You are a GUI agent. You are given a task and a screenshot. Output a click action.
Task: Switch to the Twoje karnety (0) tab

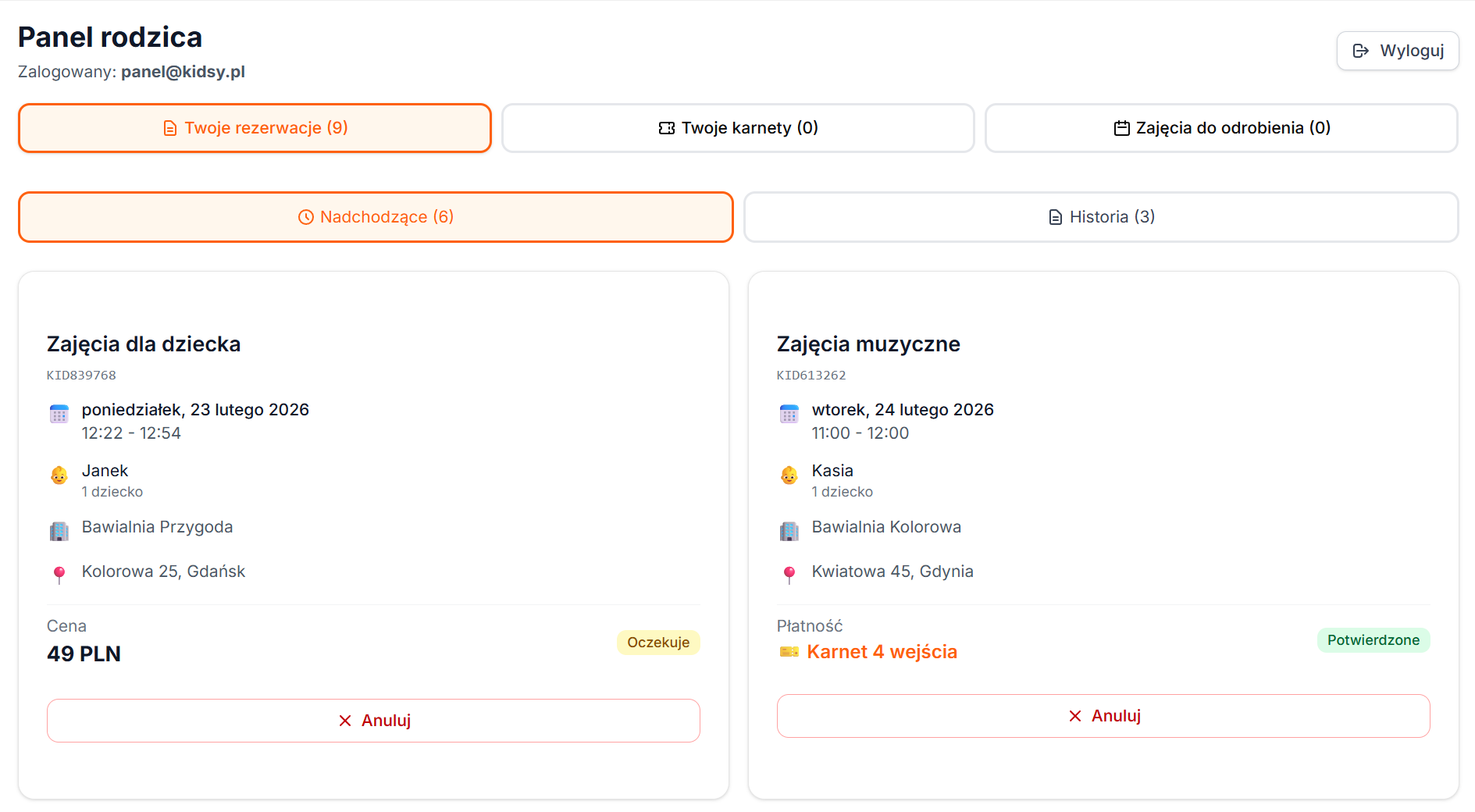point(738,128)
